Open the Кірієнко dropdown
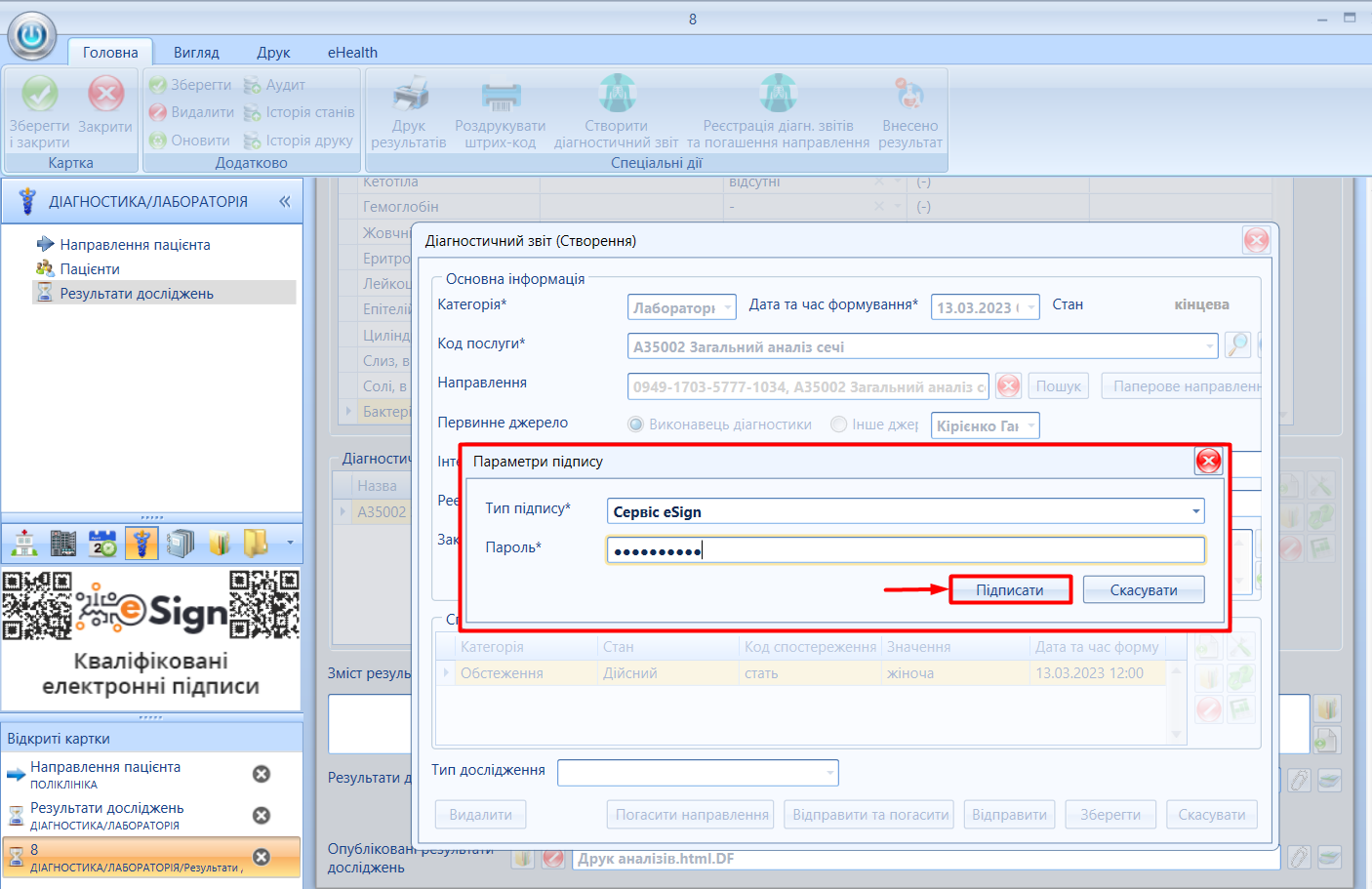 [x=1030, y=425]
